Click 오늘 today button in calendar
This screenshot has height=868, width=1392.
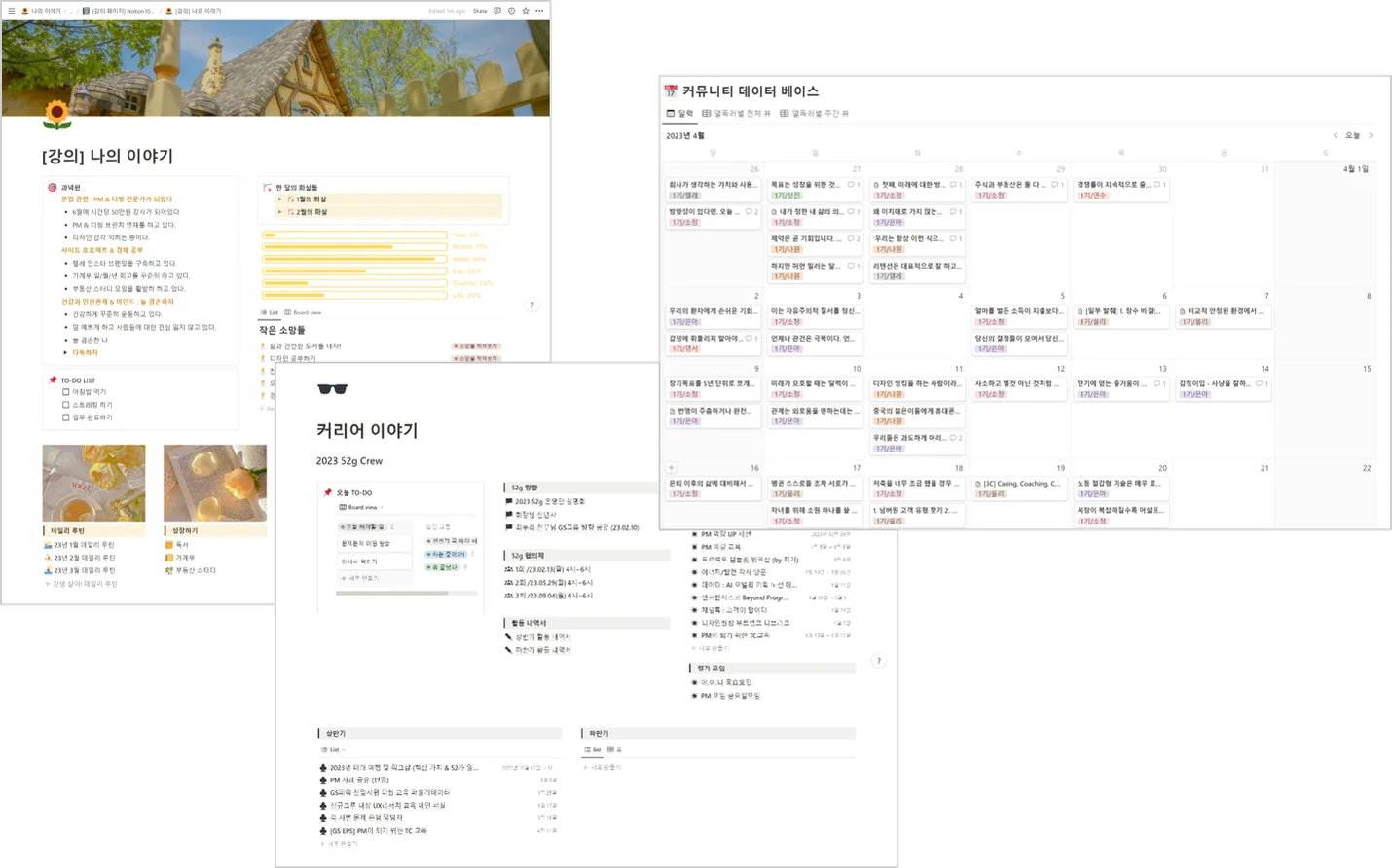tap(1352, 135)
